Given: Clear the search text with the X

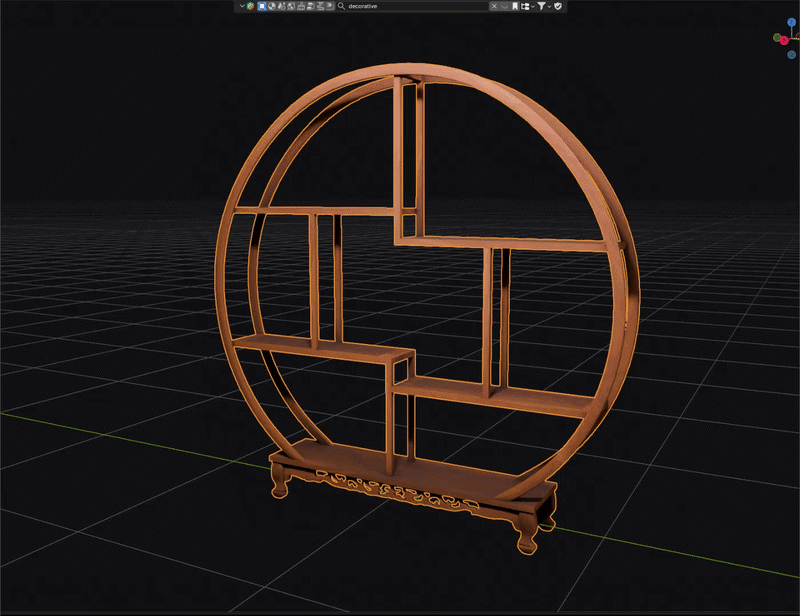Looking at the screenshot, I should click(x=494, y=6).
